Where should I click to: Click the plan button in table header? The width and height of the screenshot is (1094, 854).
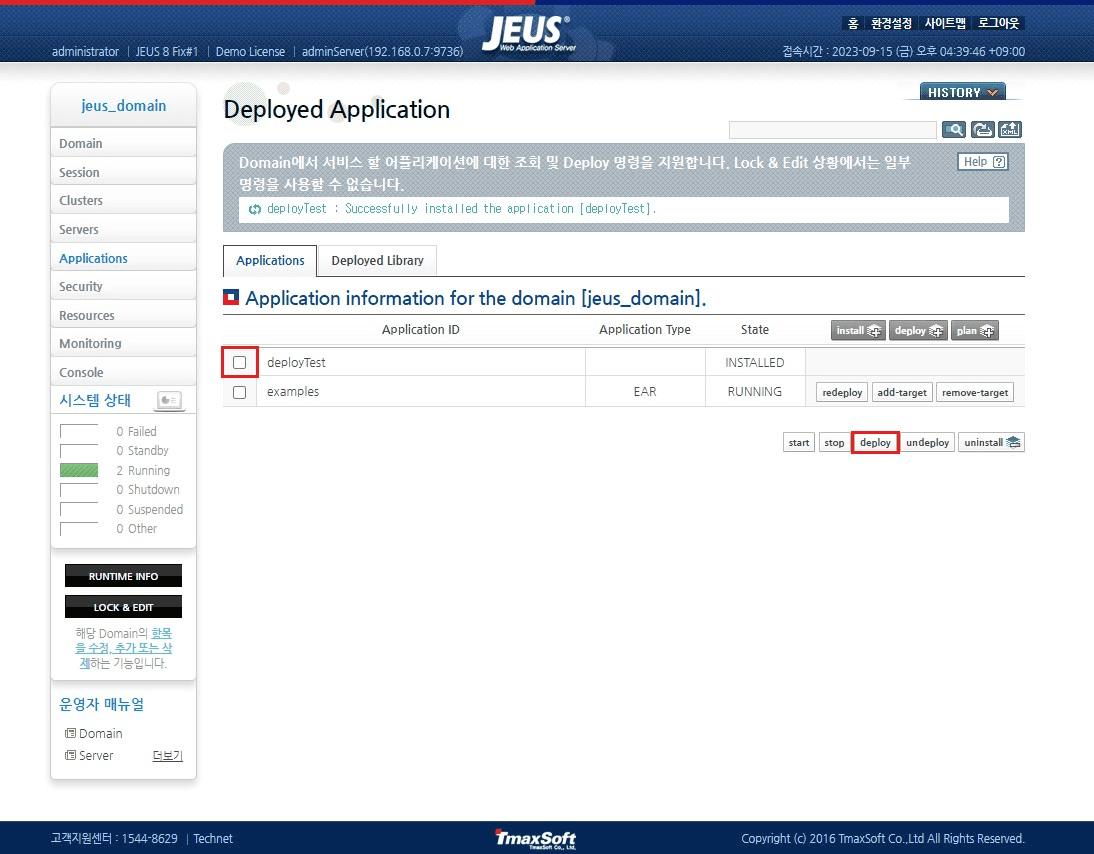975,331
